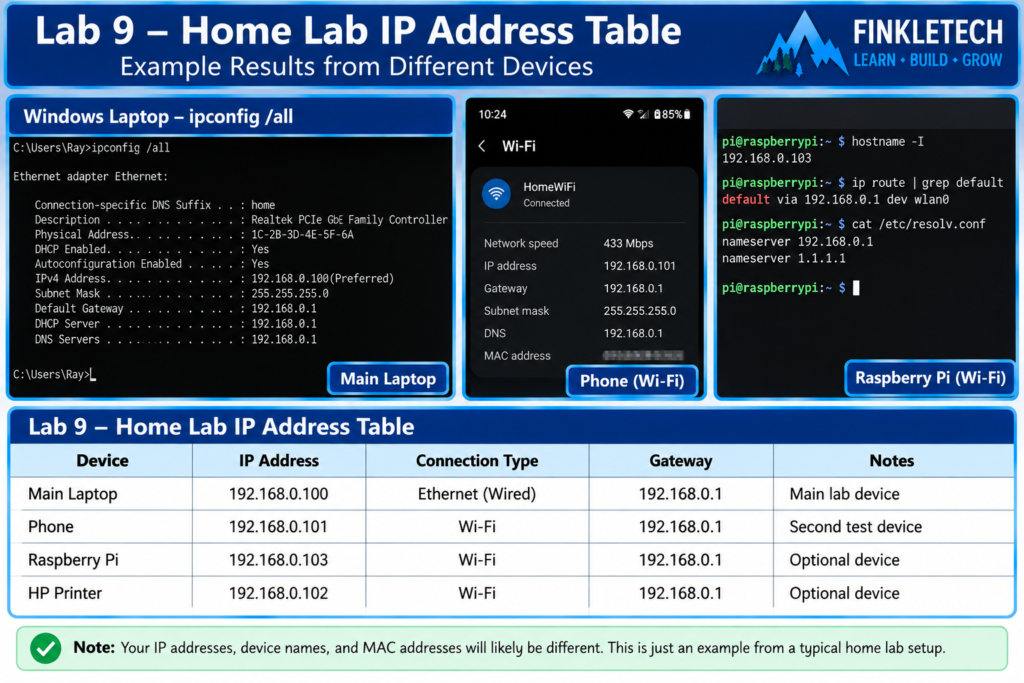Viewport: 1024px width, 683px height.
Task: Click the Wi-Fi signal icon in phone status bar
Action: pos(628,114)
